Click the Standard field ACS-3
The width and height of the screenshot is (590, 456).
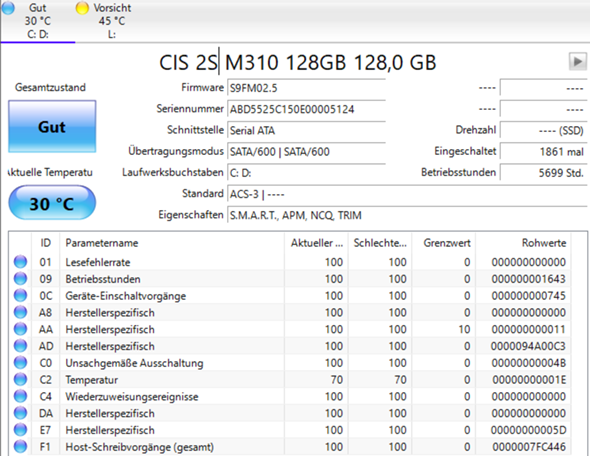[407, 194]
